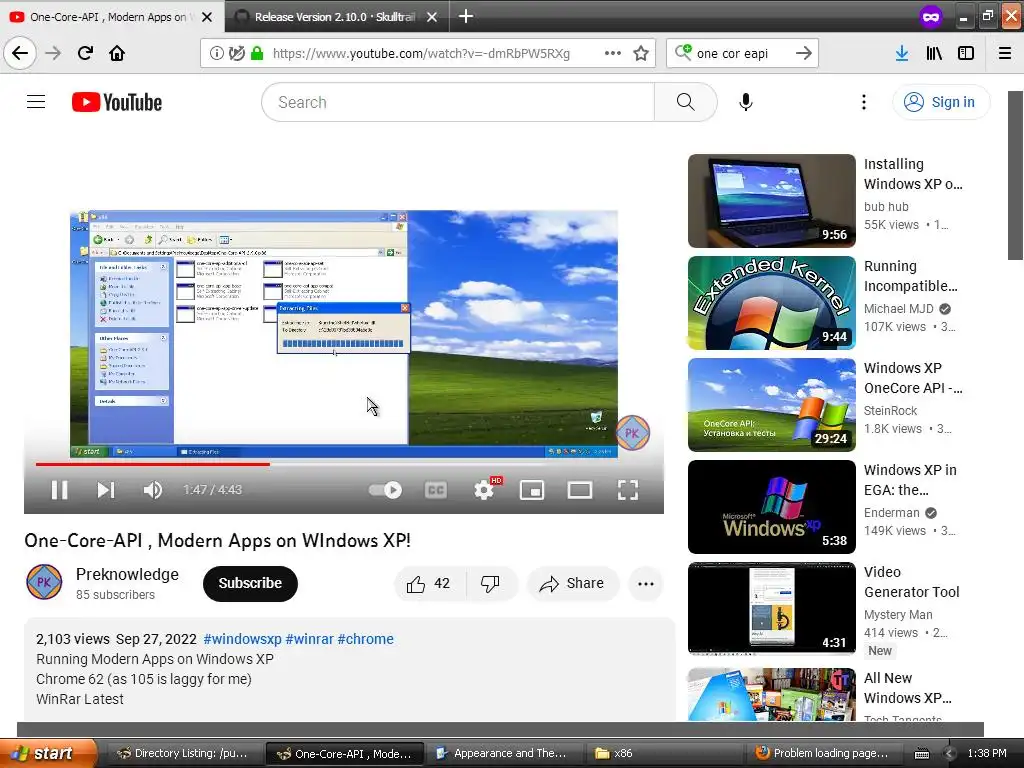Open more actions ellipsis below video
Image resolution: width=1024 pixels, height=768 pixels.
click(x=646, y=584)
